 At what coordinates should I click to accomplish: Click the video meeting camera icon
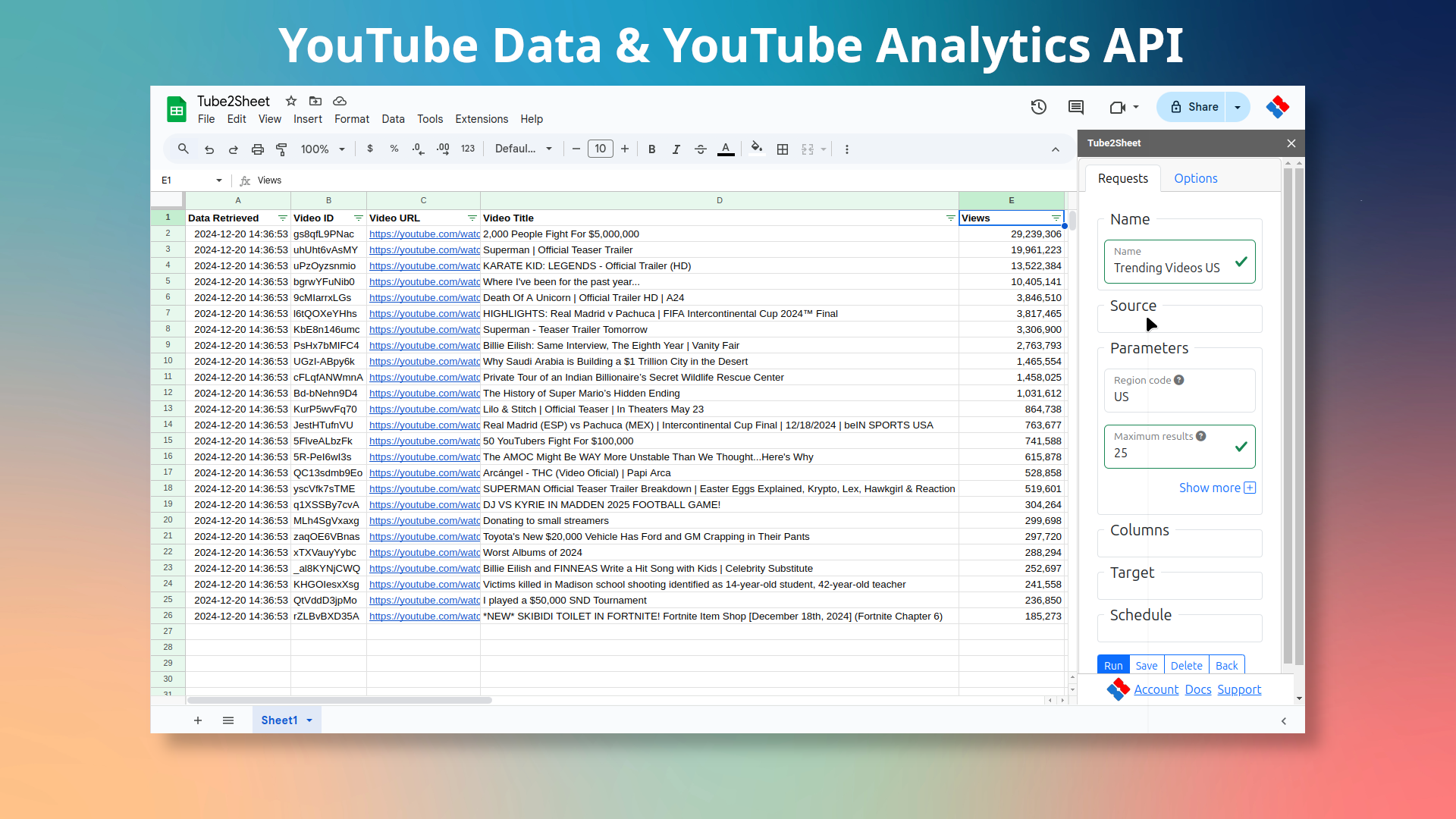pos(1117,107)
